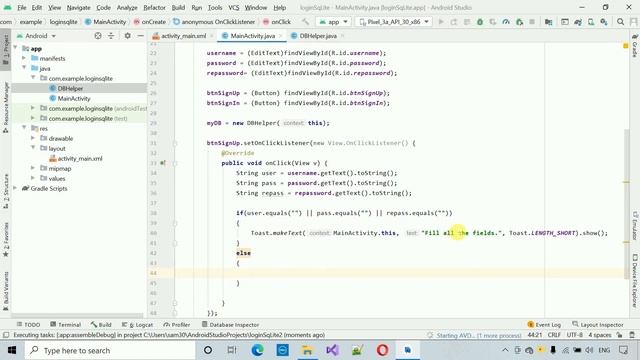
Task: Open the Terminal tool window button
Action: coord(65,324)
